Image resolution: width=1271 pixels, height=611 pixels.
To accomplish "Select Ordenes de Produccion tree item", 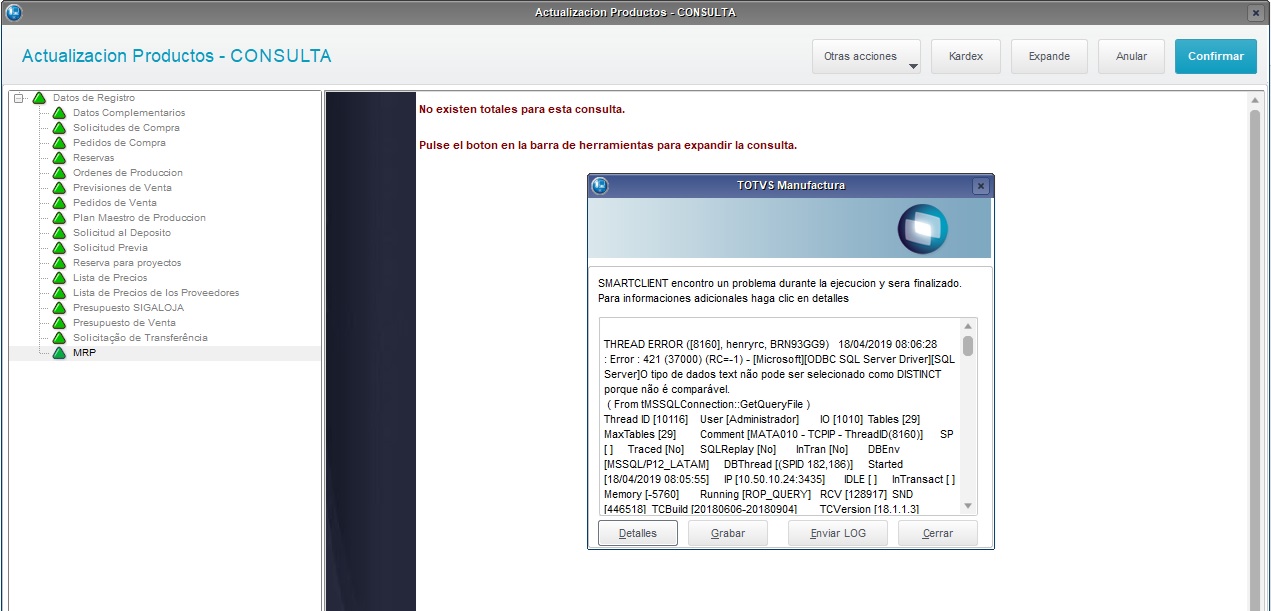I will 128,173.
